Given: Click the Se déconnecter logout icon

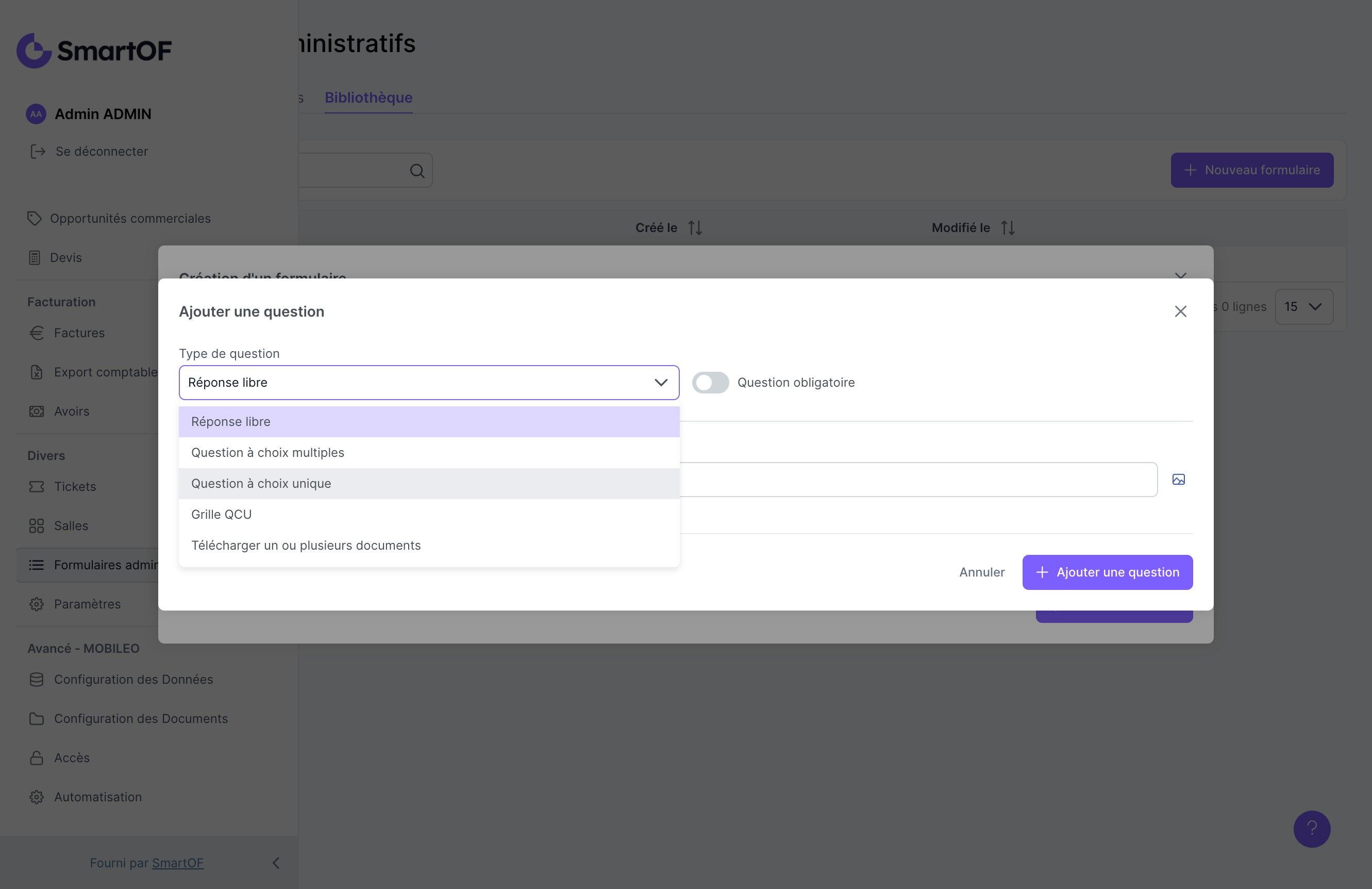Looking at the screenshot, I should [x=38, y=152].
